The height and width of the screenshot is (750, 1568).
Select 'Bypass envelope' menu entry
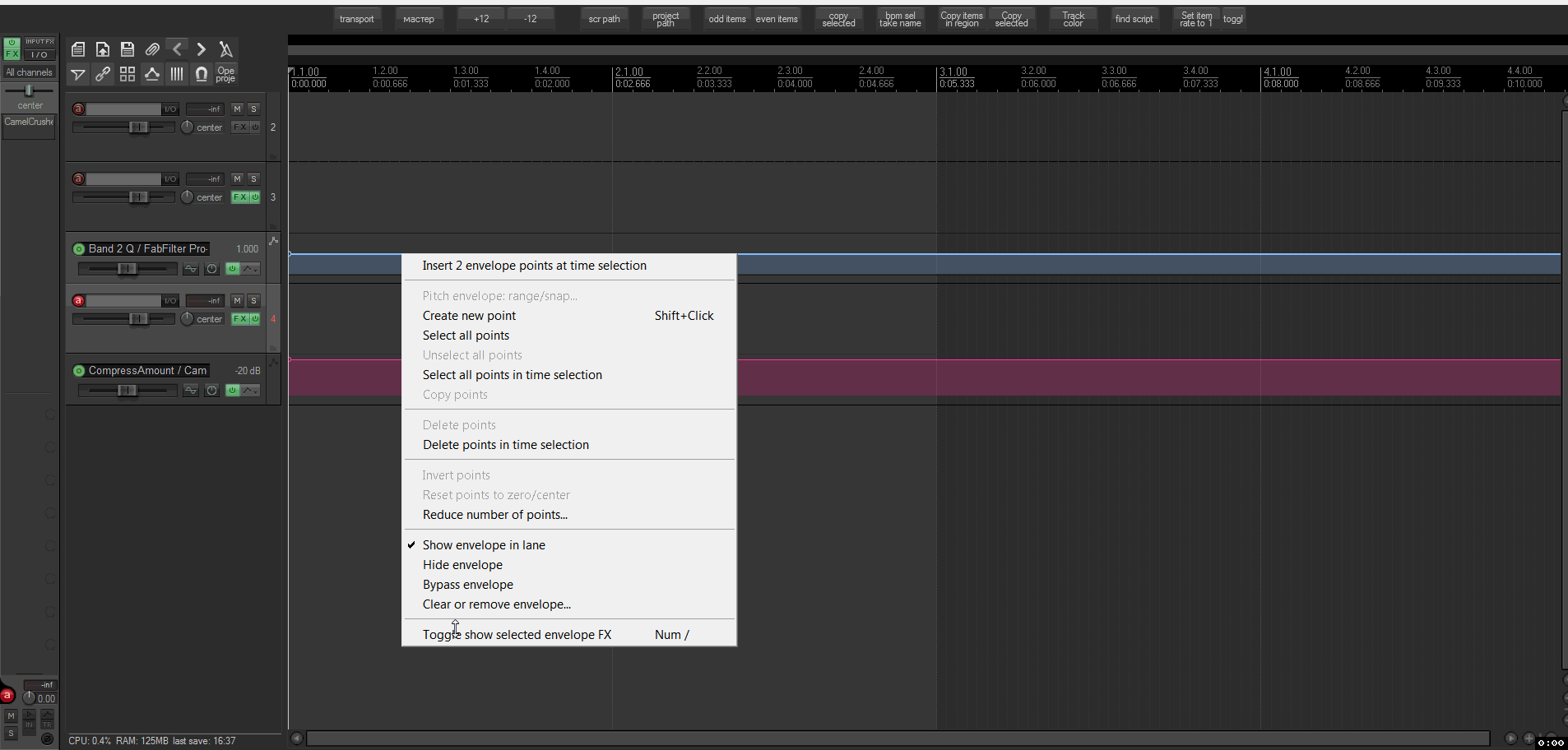(467, 585)
